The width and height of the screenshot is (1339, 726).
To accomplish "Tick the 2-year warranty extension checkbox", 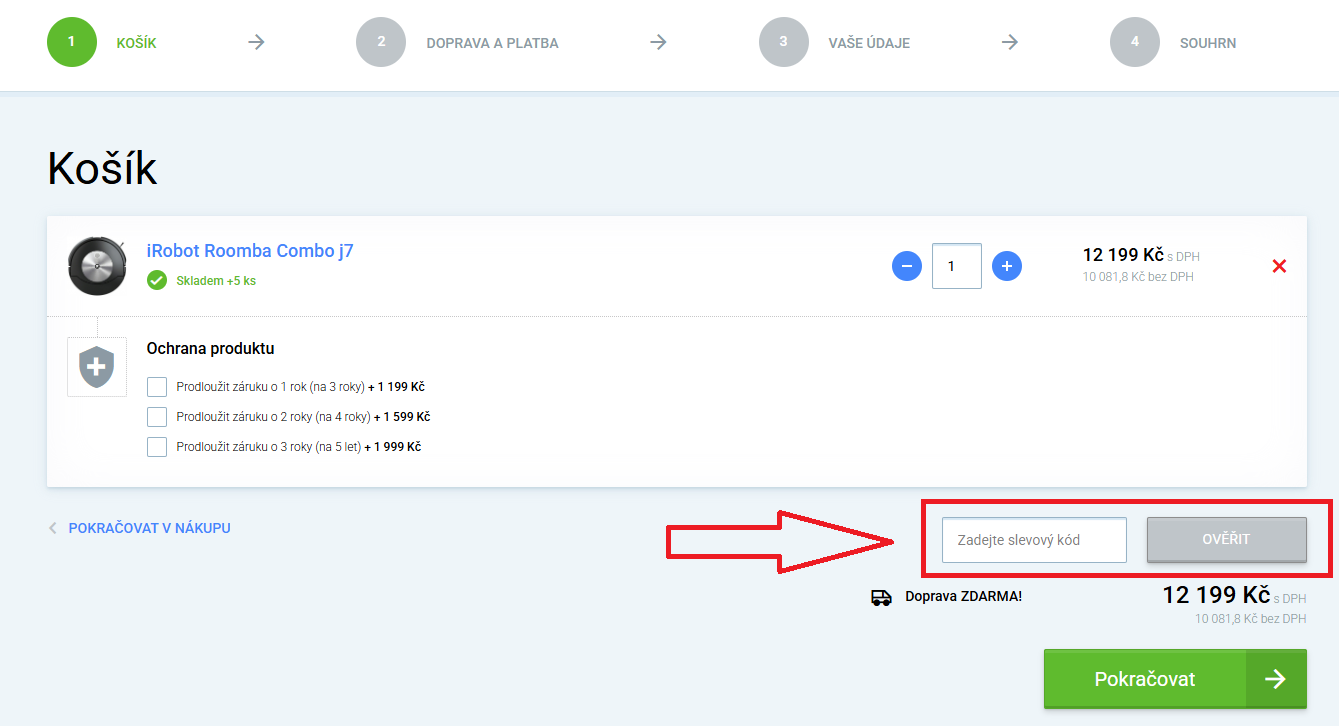I will click(x=157, y=417).
